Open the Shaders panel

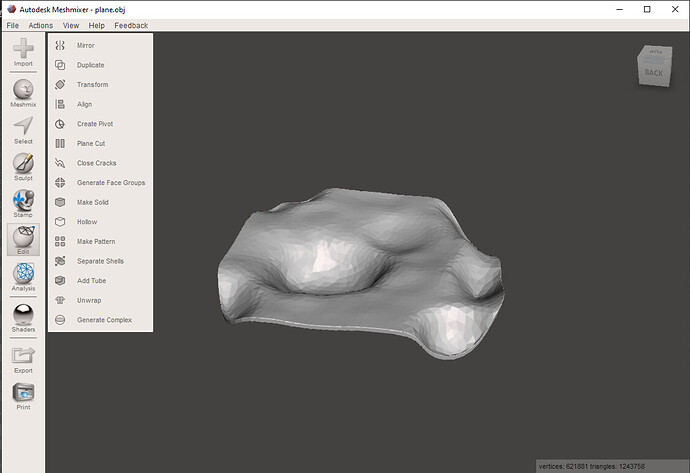23,316
